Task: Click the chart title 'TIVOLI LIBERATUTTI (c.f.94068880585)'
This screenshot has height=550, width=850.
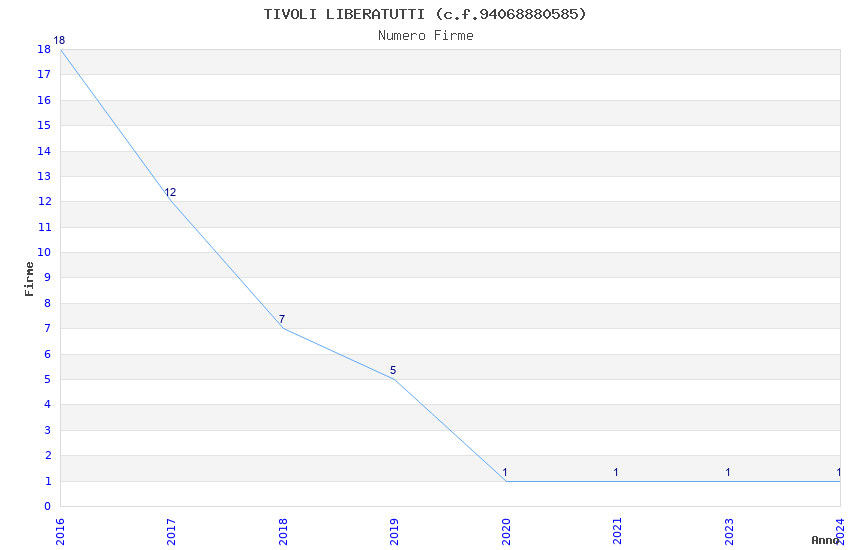Action: 425,14
